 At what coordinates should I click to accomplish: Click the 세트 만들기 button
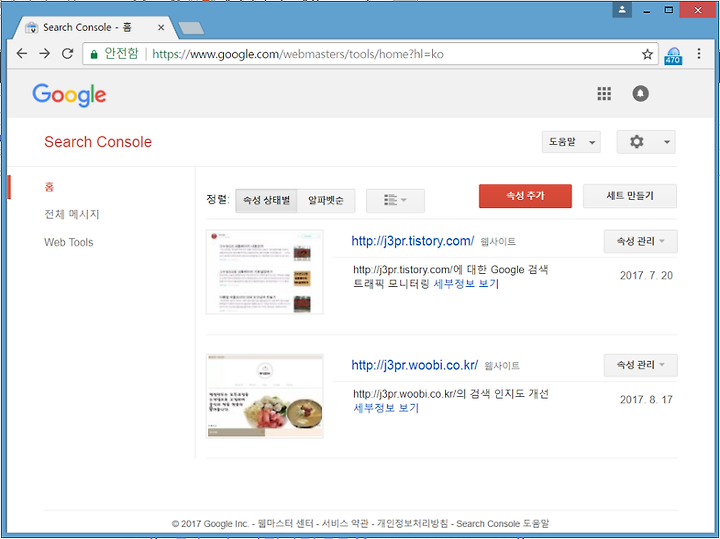tap(630, 196)
